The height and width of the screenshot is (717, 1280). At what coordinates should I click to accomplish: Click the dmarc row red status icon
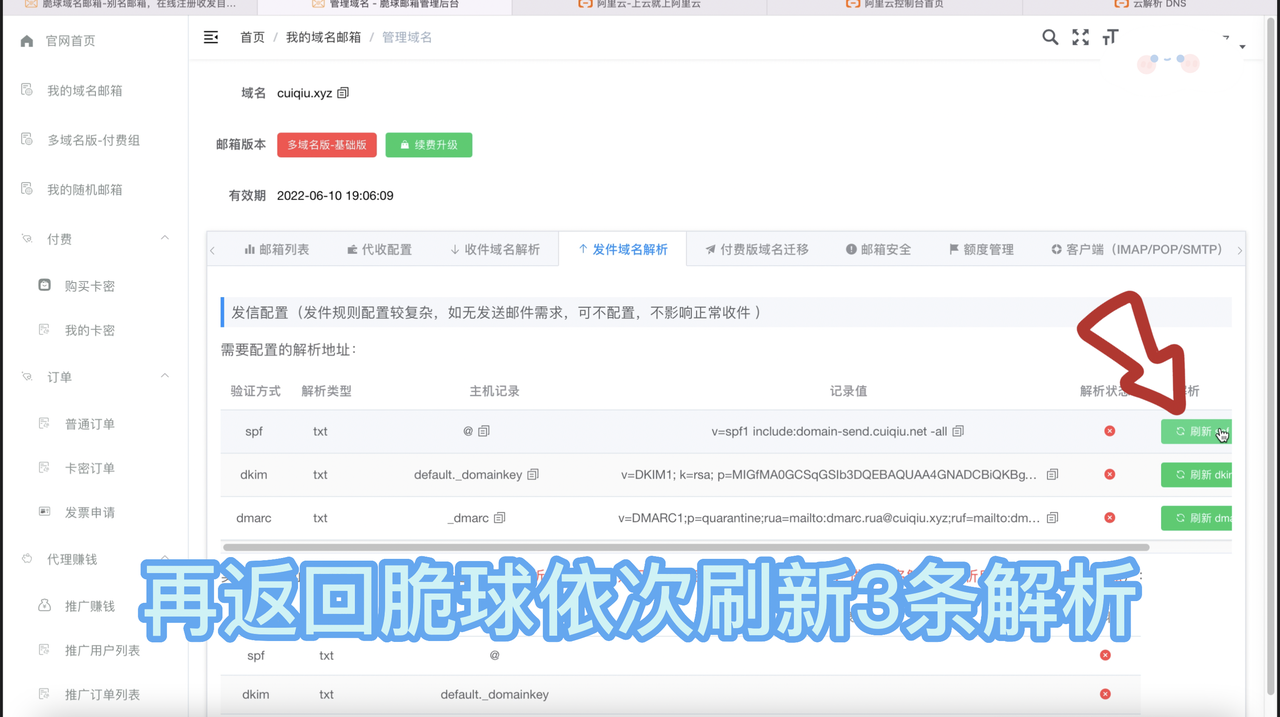(1109, 518)
